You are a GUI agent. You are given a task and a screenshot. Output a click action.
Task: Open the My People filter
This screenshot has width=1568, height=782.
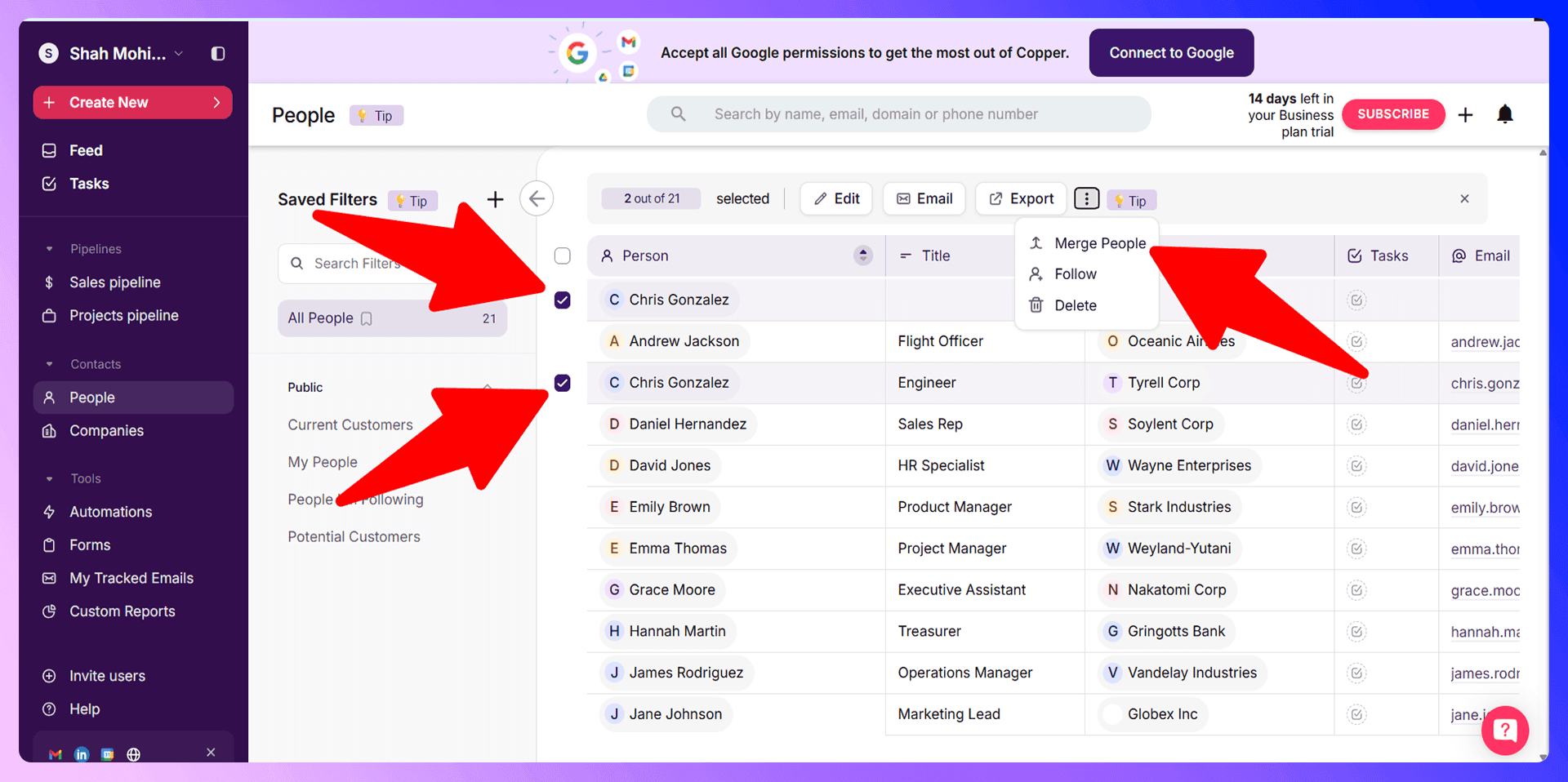pos(323,462)
